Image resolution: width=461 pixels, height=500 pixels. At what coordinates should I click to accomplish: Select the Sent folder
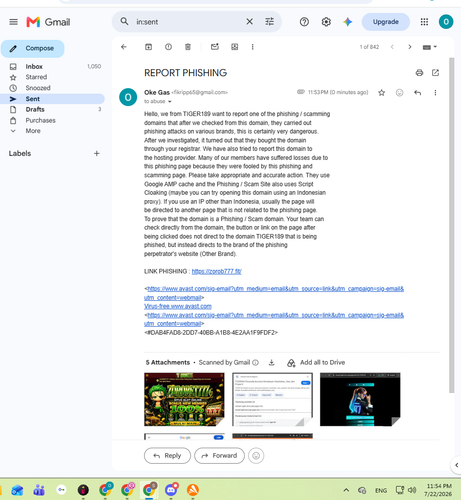point(53,99)
